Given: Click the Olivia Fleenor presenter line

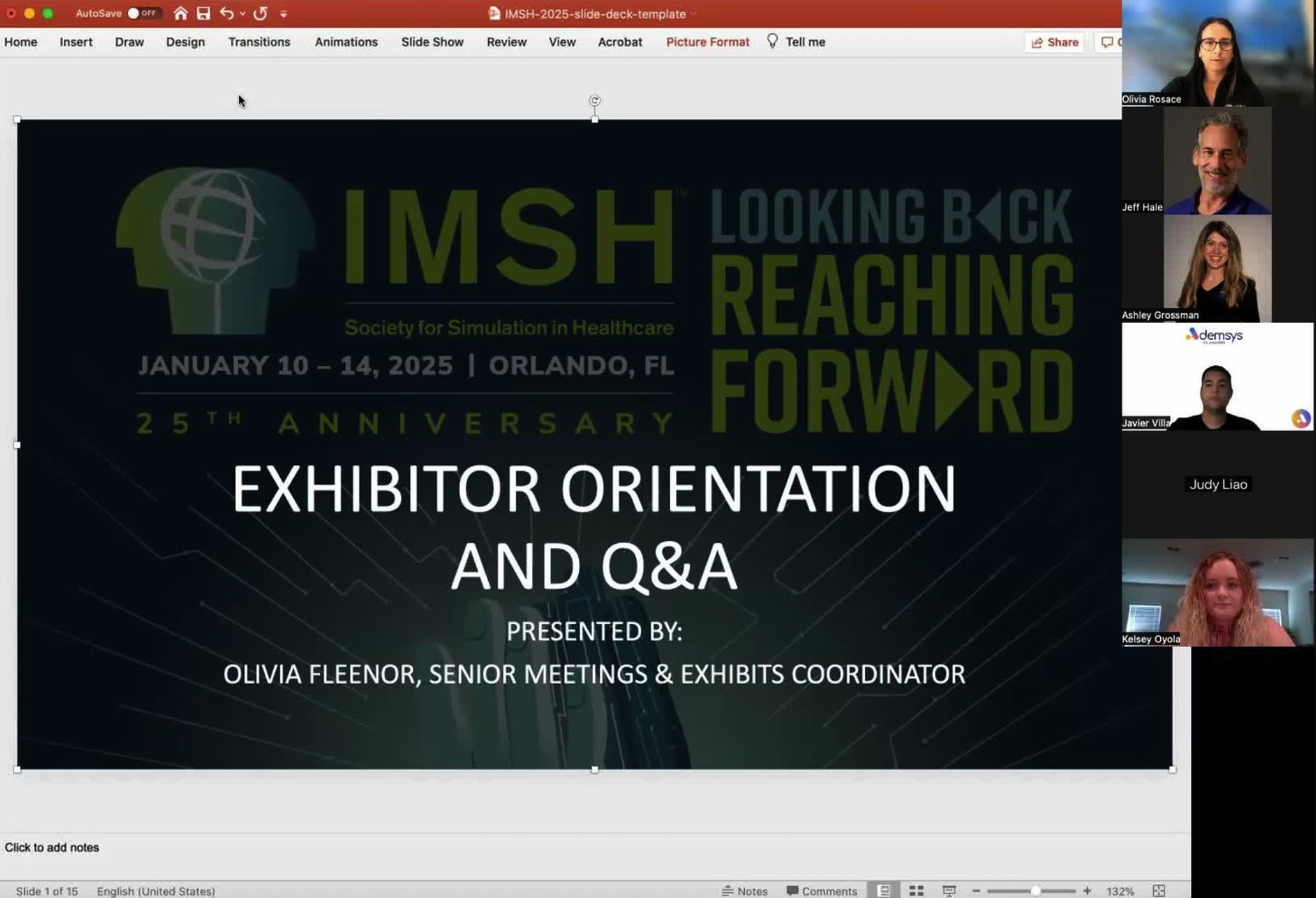Looking at the screenshot, I should click(x=594, y=674).
